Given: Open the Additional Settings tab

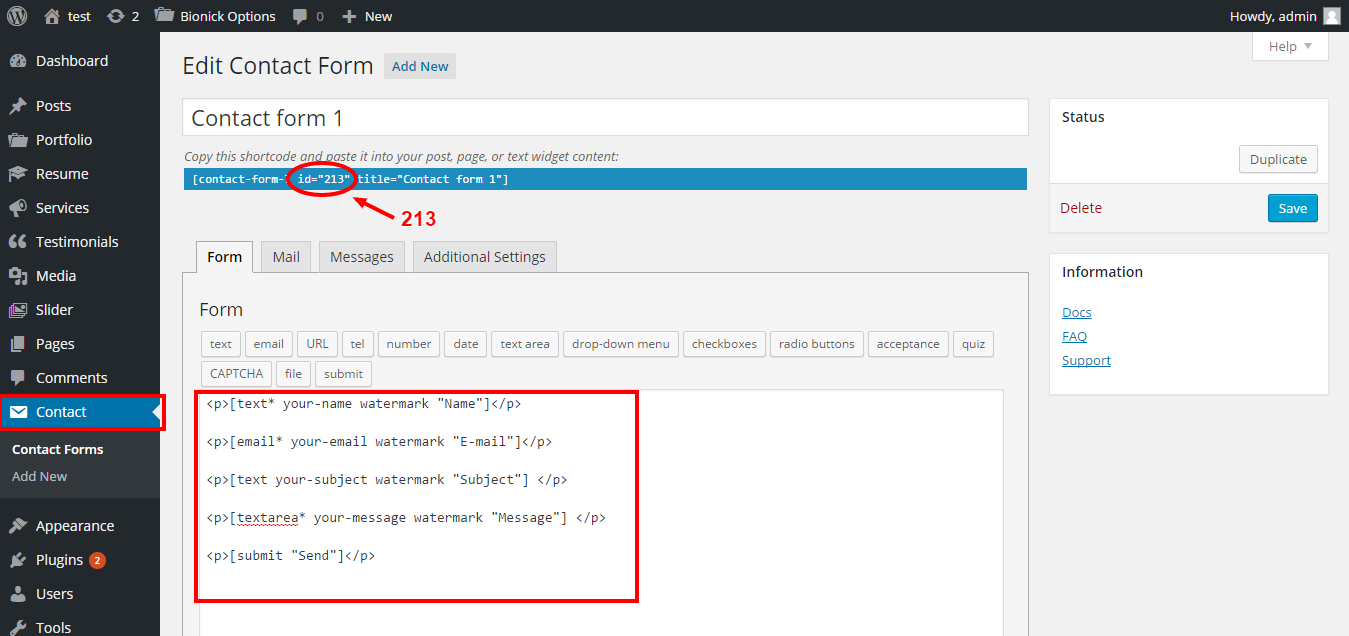Looking at the screenshot, I should click(x=485, y=257).
